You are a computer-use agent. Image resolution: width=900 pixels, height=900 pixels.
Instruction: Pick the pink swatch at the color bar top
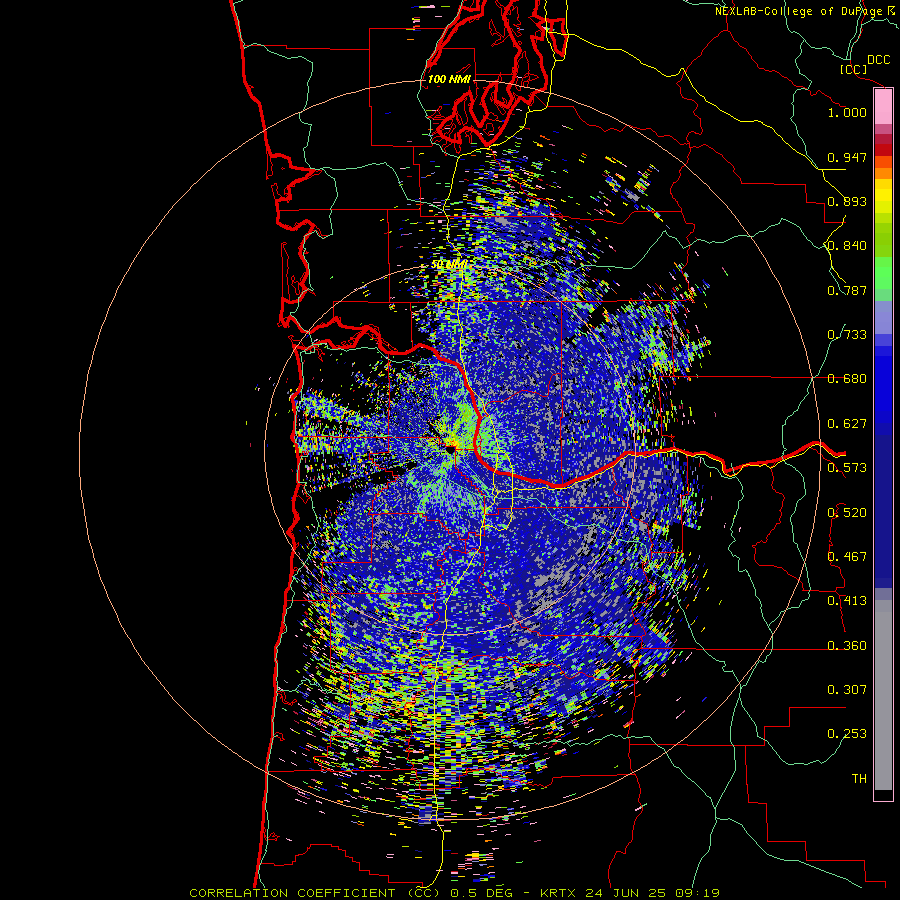coord(883,106)
